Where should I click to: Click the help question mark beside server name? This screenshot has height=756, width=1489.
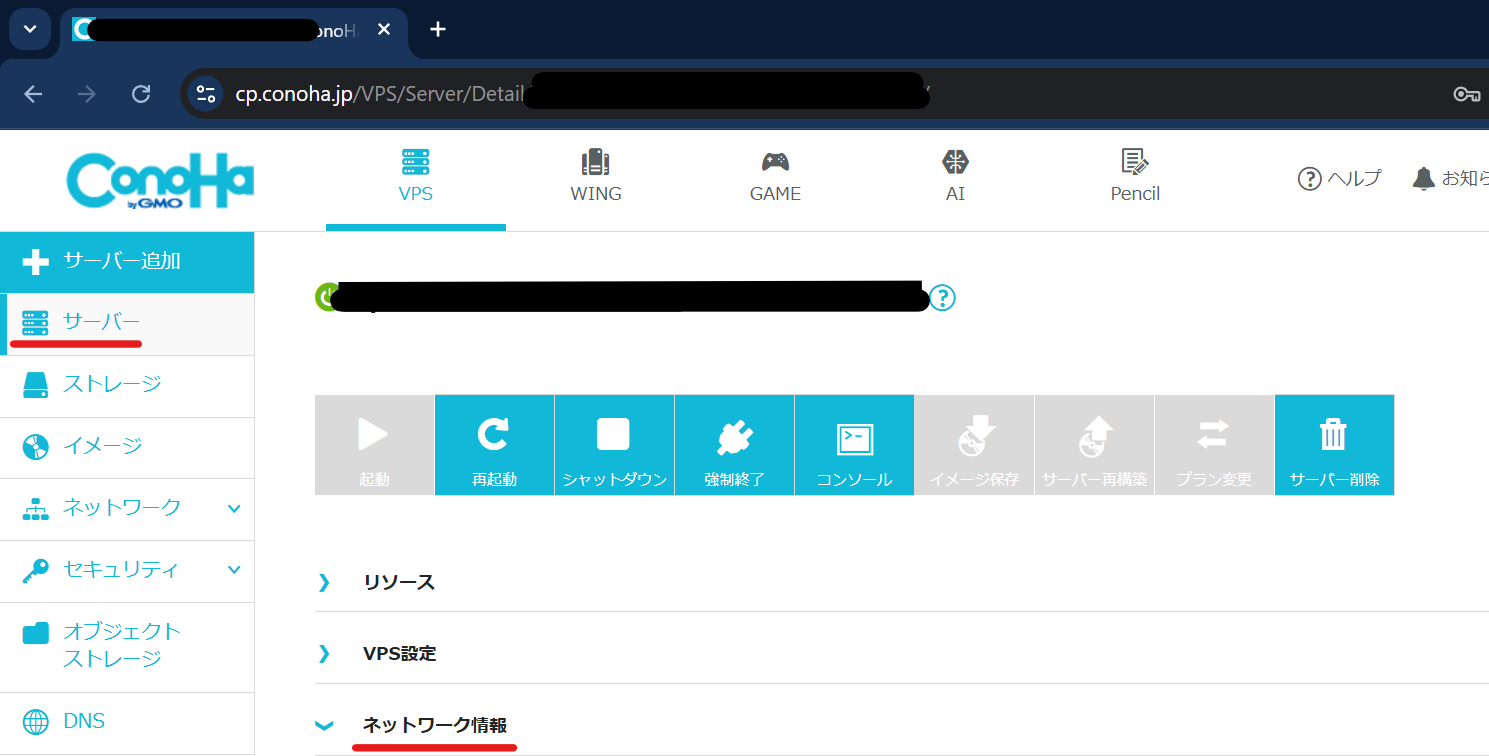[942, 298]
